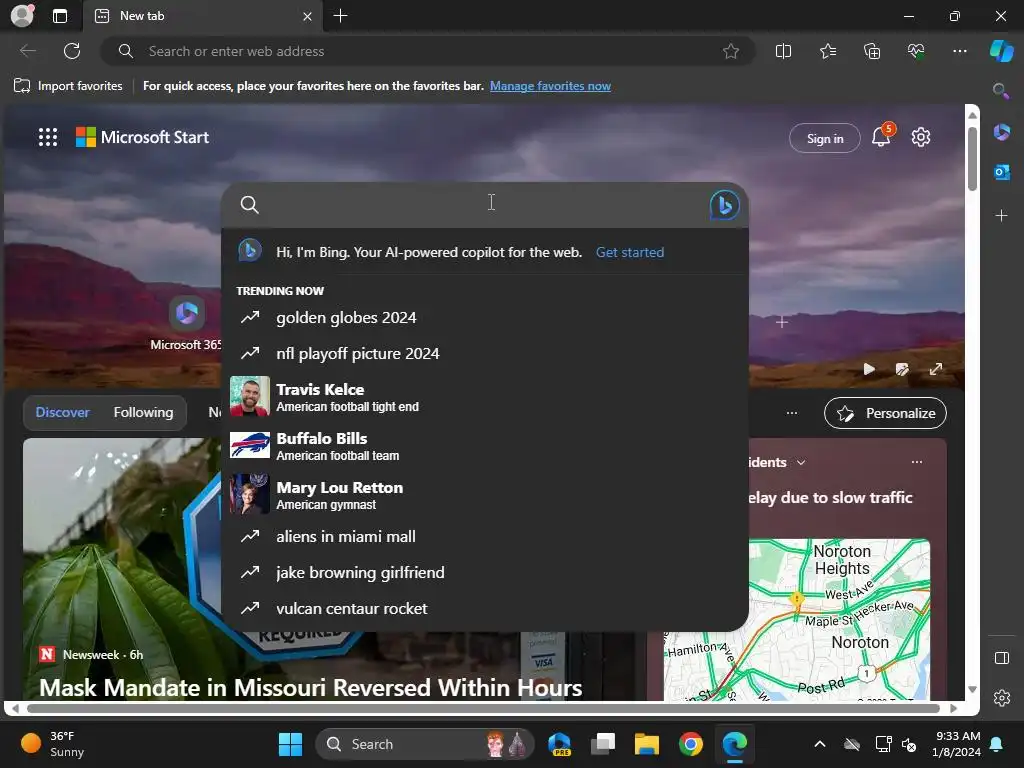This screenshot has height=768, width=1024.
Task: Open Edge Settings and more menu
Action: pos(959,51)
